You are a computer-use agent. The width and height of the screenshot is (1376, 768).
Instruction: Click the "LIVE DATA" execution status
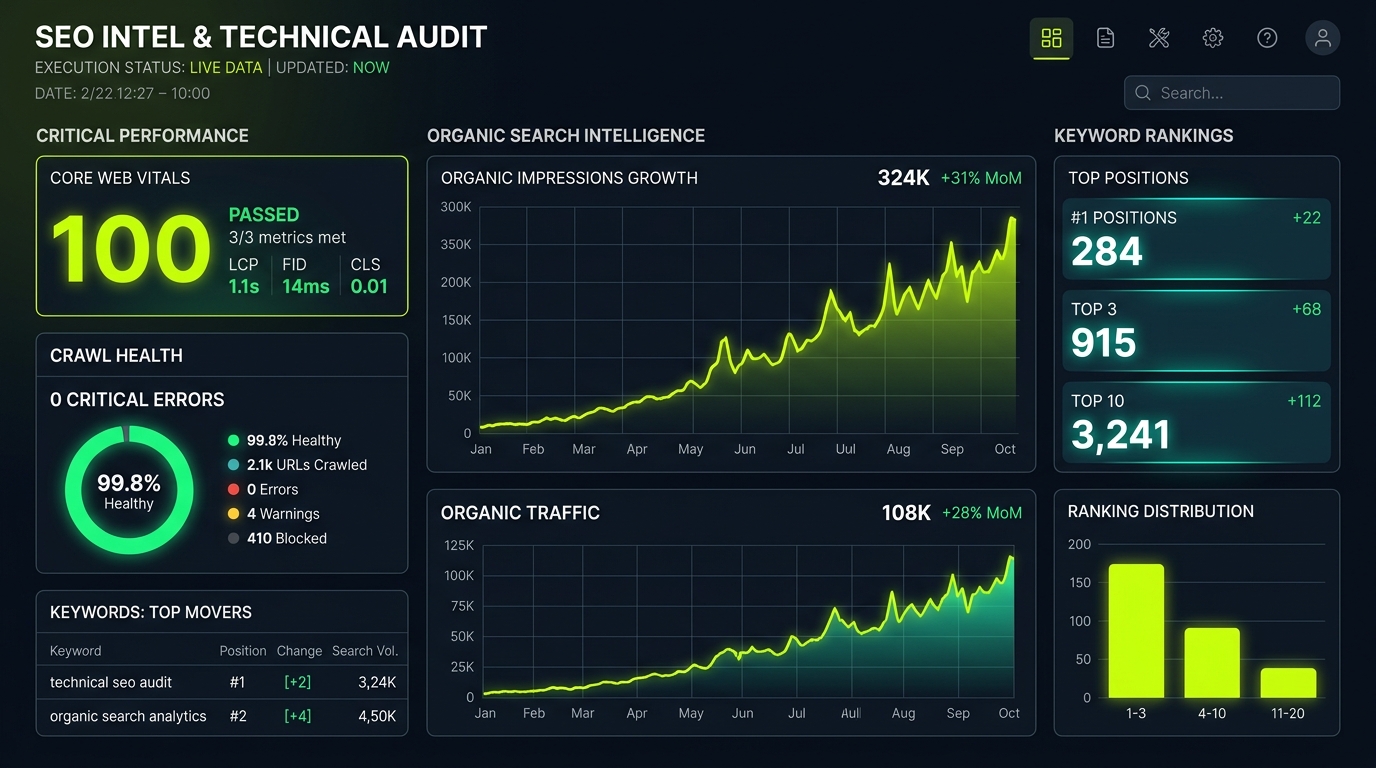[226, 68]
